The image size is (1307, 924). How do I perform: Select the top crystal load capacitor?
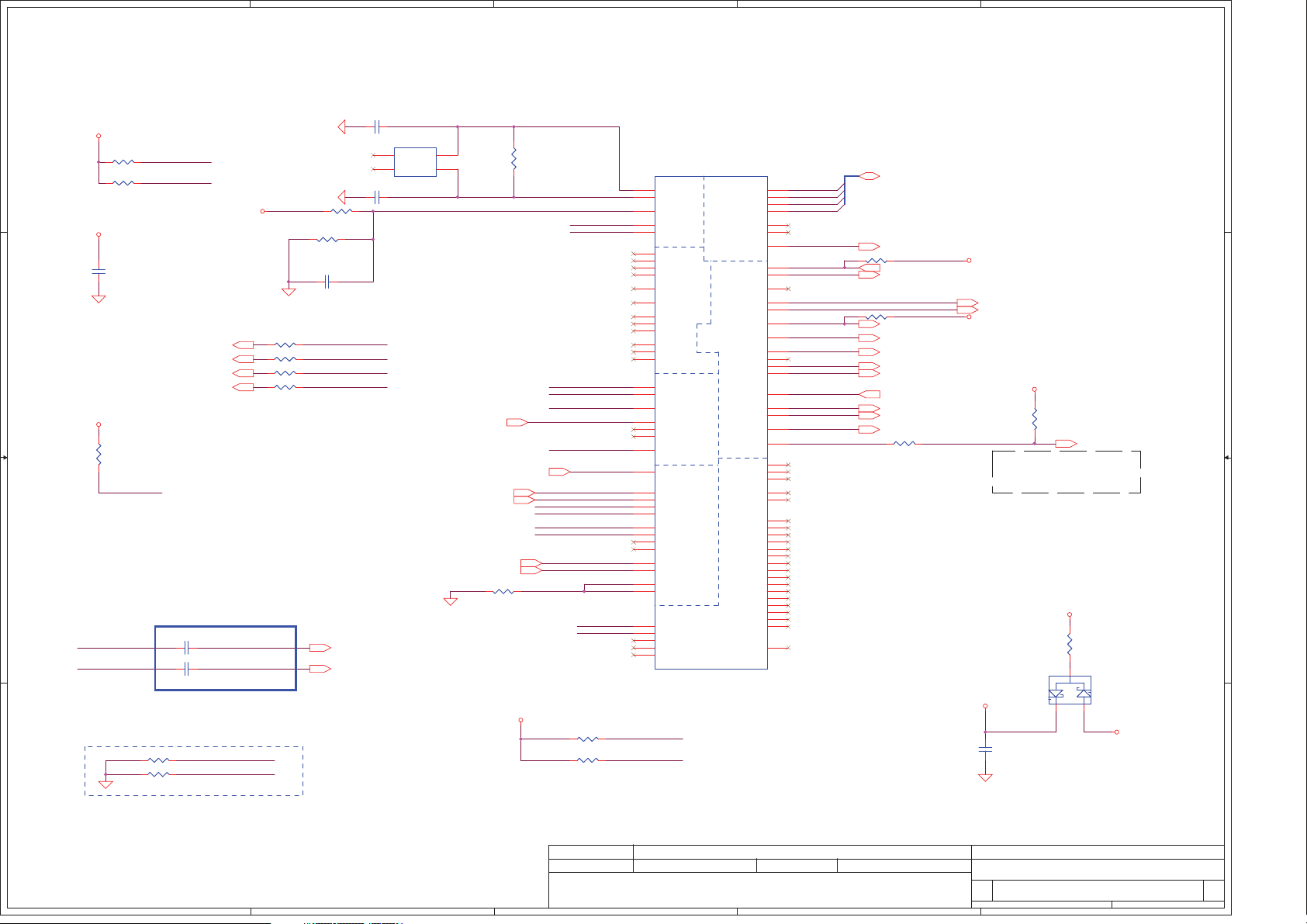pos(376,126)
